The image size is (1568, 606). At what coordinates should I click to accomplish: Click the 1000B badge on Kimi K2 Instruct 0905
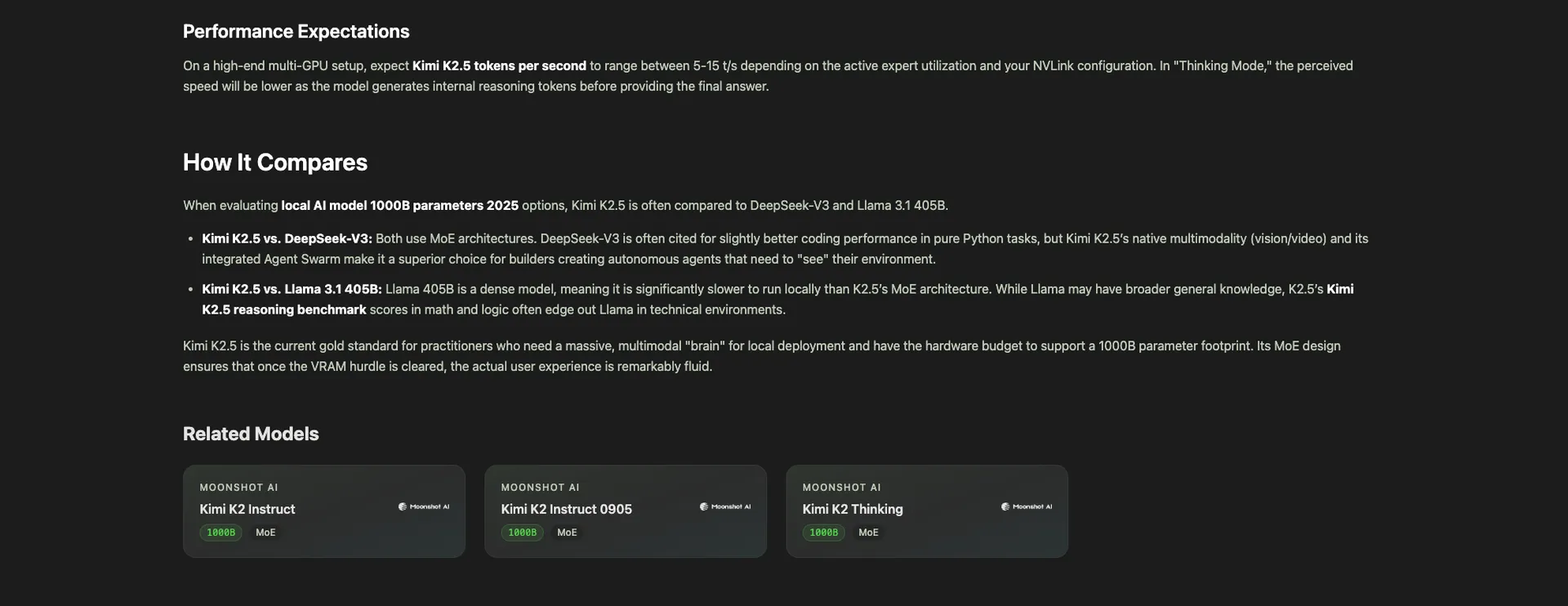click(x=522, y=532)
